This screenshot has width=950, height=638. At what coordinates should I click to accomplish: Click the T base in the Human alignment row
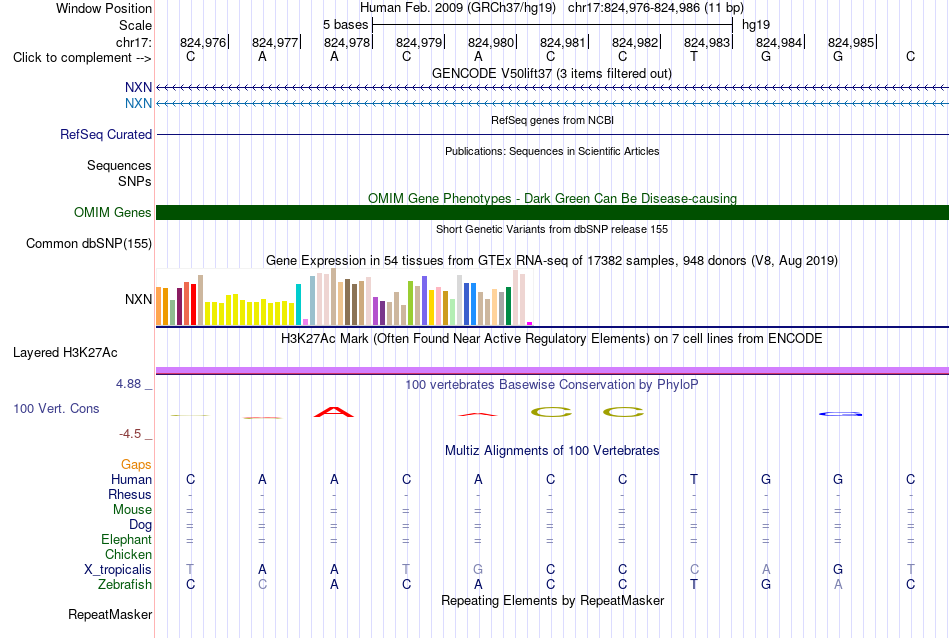(x=694, y=479)
